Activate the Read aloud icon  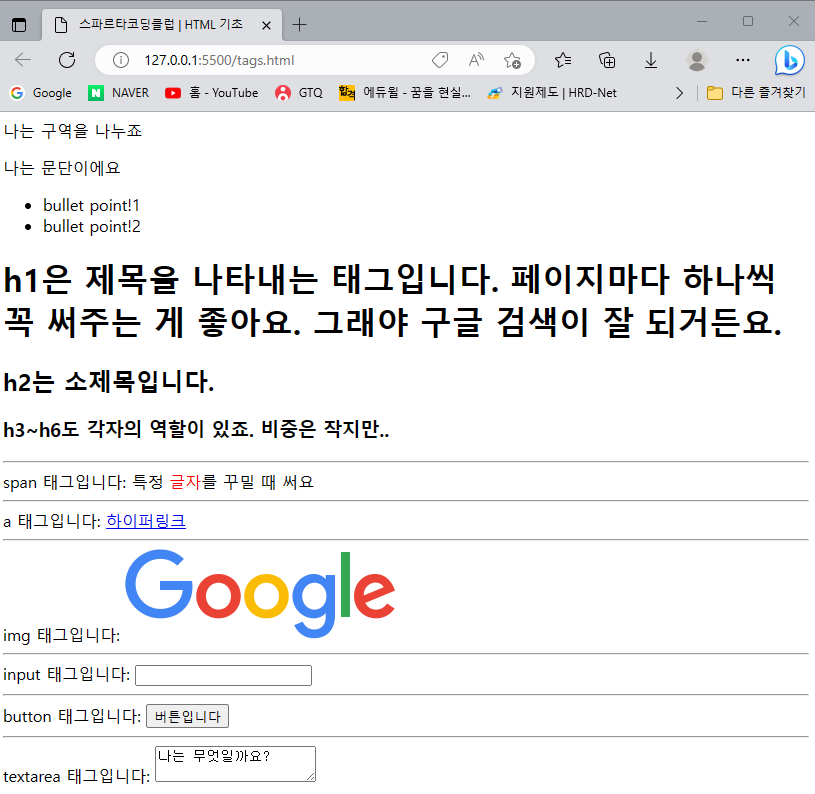(x=476, y=60)
